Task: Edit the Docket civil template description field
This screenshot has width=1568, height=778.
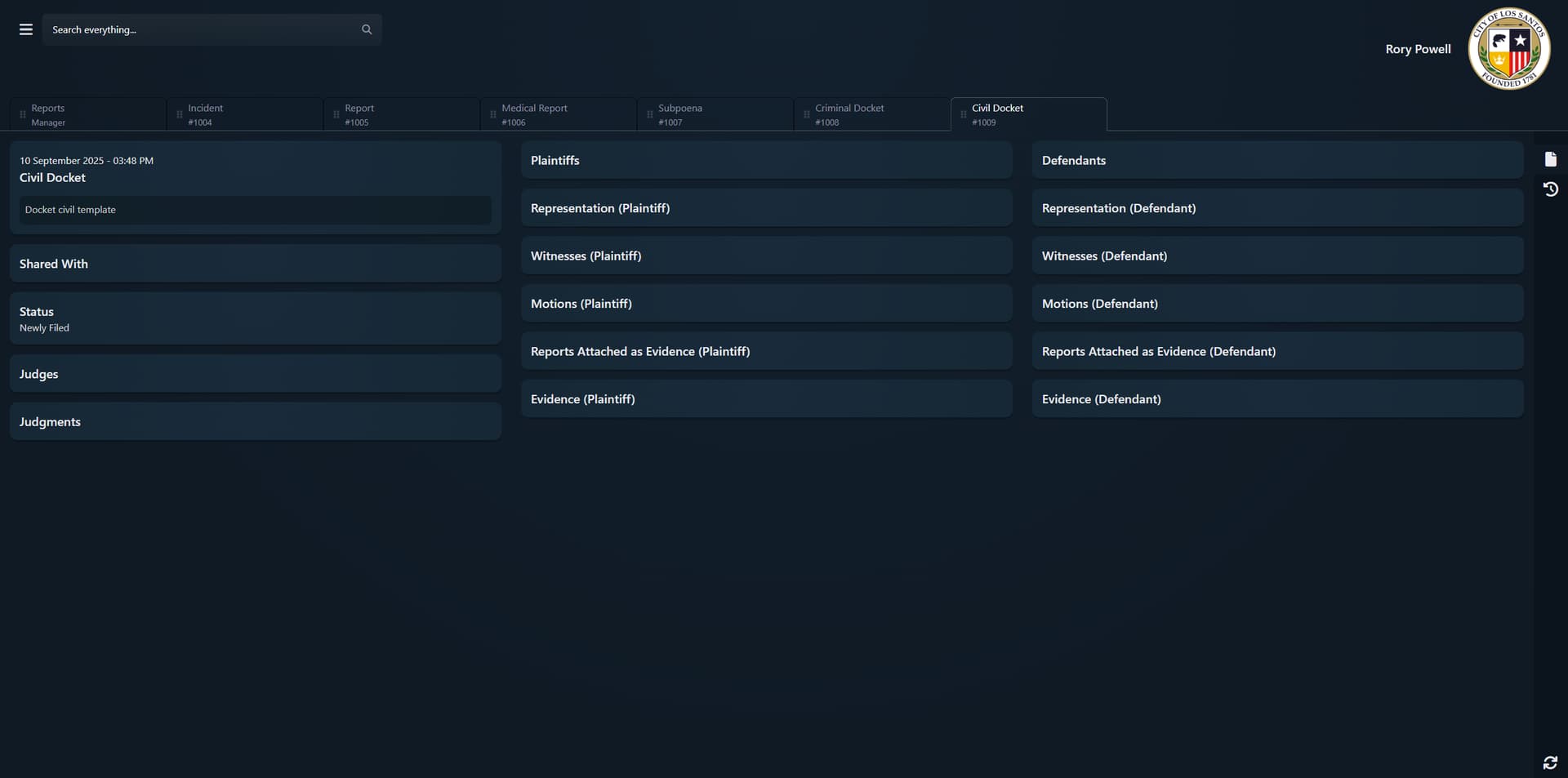Action: [255, 210]
